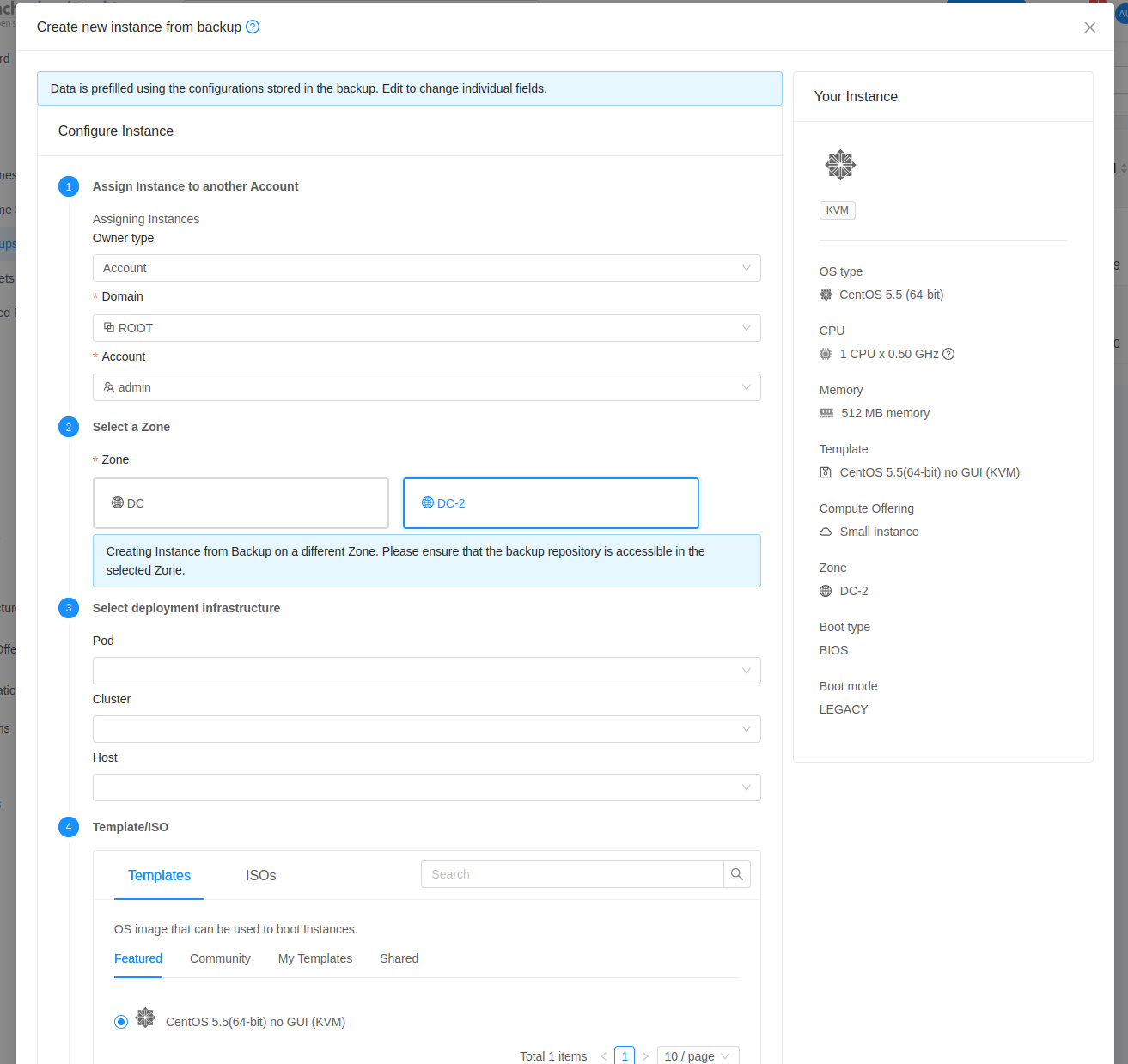The height and width of the screenshot is (1064, 1128).
Task: Select the DC-2 zone card
Action: click(x=551, y=503)
